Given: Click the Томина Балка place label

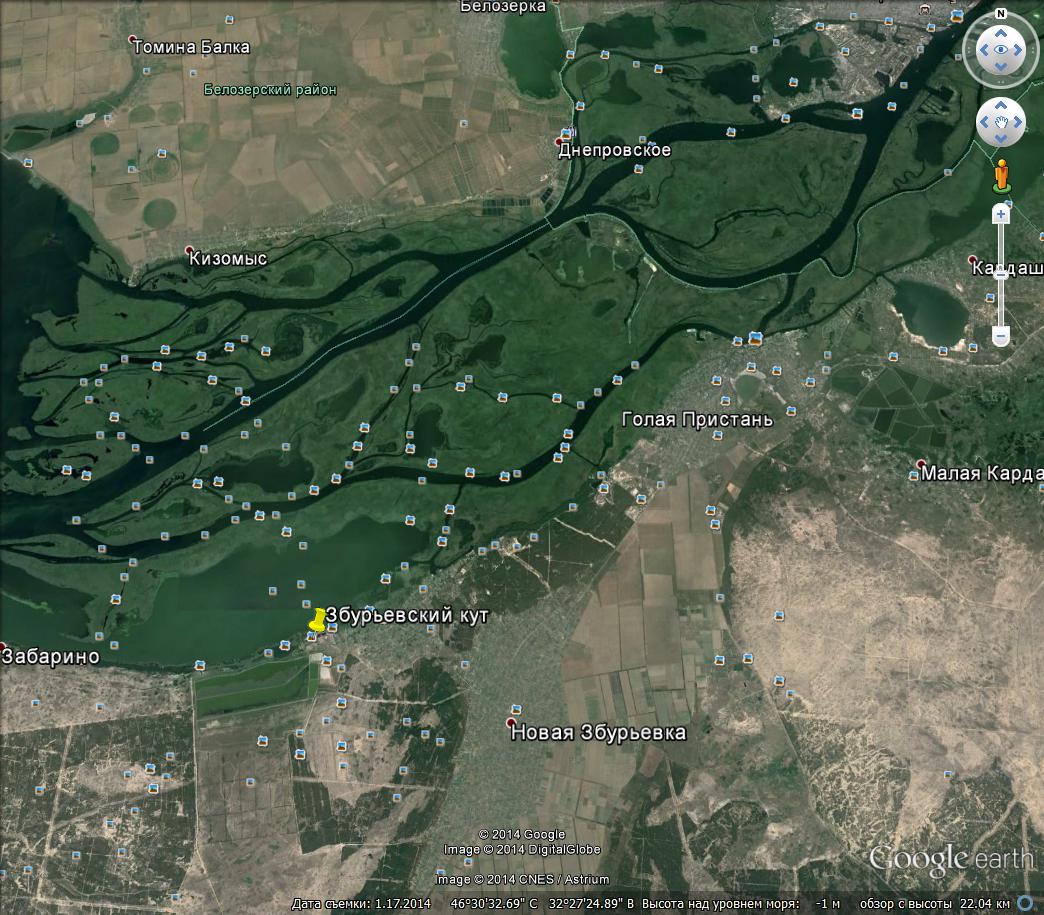Looking at the screenshot, I should pyautogui.click(x=191, y=47).
